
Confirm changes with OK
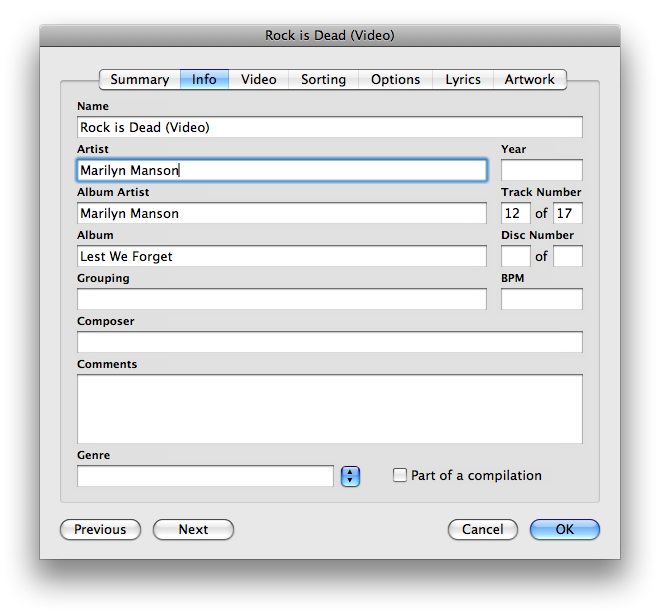pos(565,529)
